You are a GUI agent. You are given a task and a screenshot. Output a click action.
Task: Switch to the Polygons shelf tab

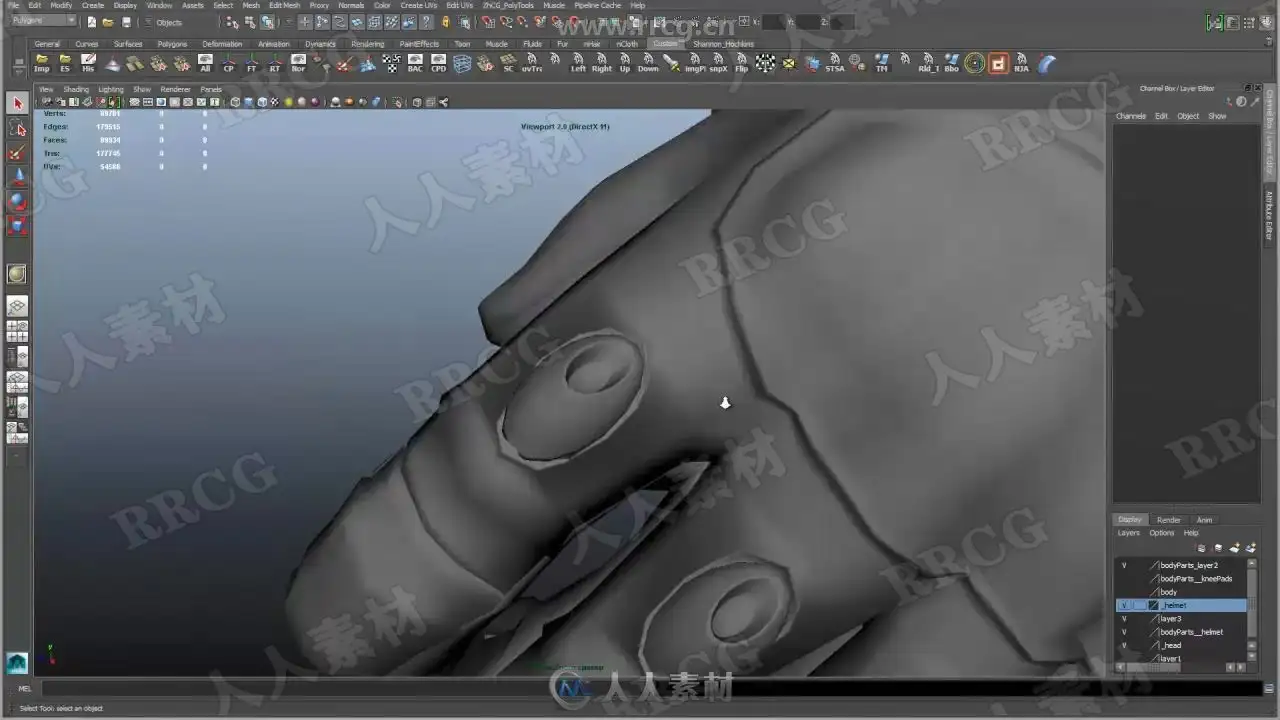click(x=172, y=44)
